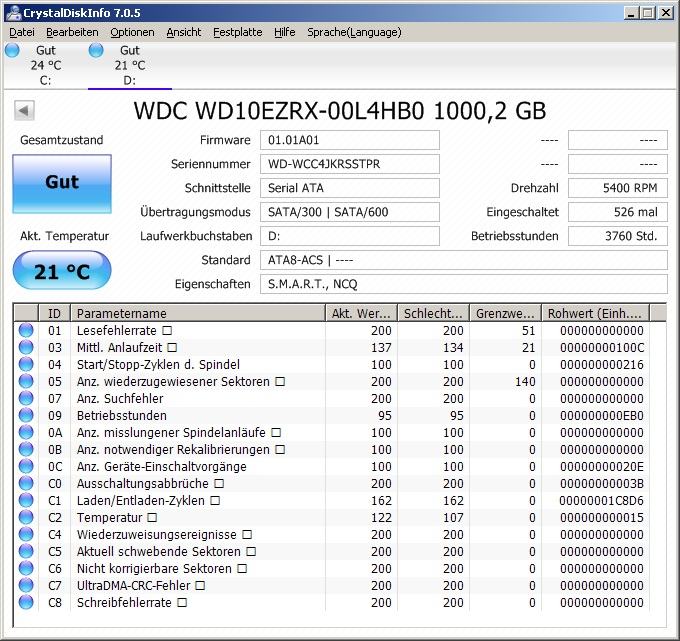Click the raw value 00000000EB0
This screenshot has width=680, height=641.
(602, 415)
